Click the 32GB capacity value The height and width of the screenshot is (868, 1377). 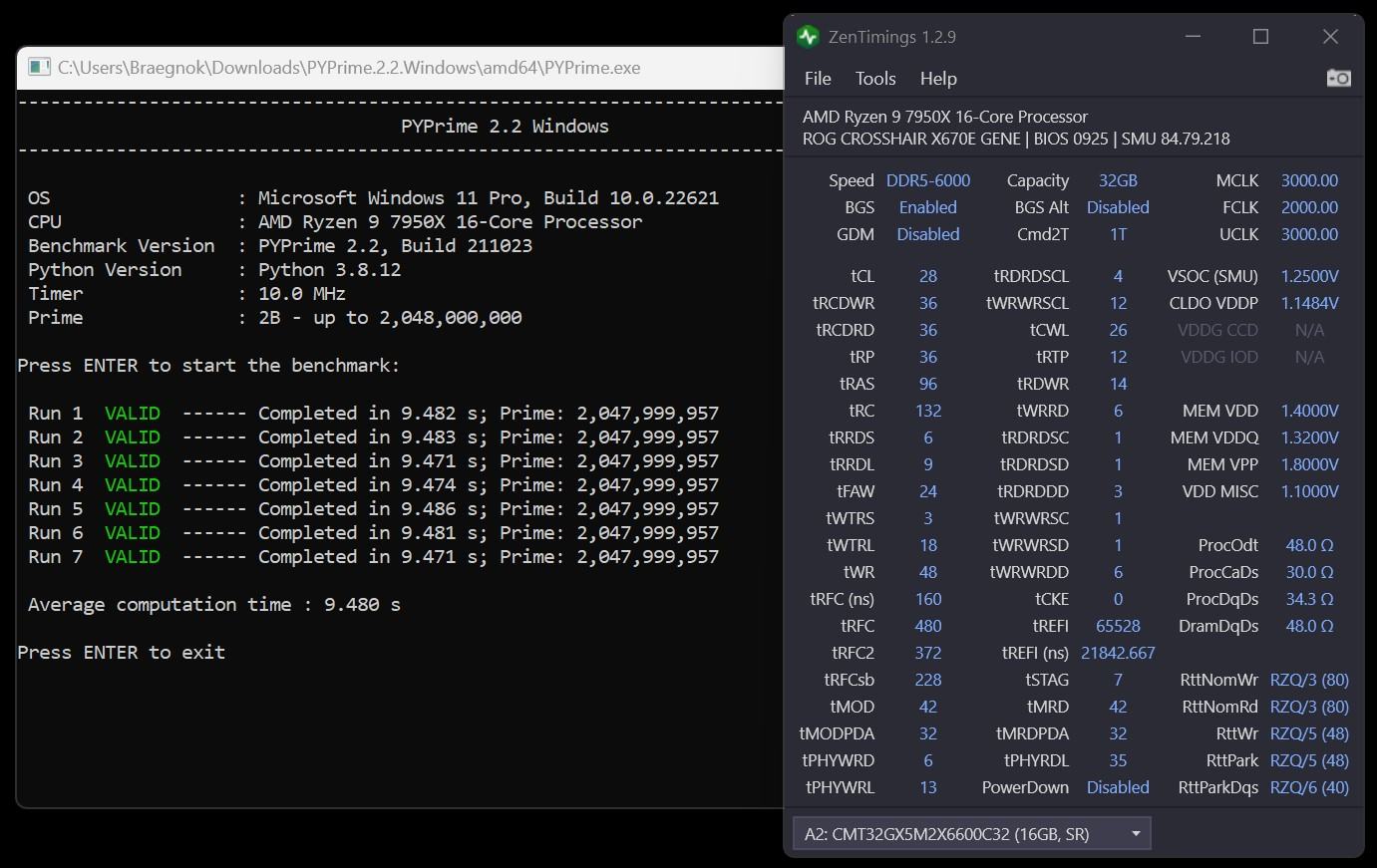pos(1118,180)
